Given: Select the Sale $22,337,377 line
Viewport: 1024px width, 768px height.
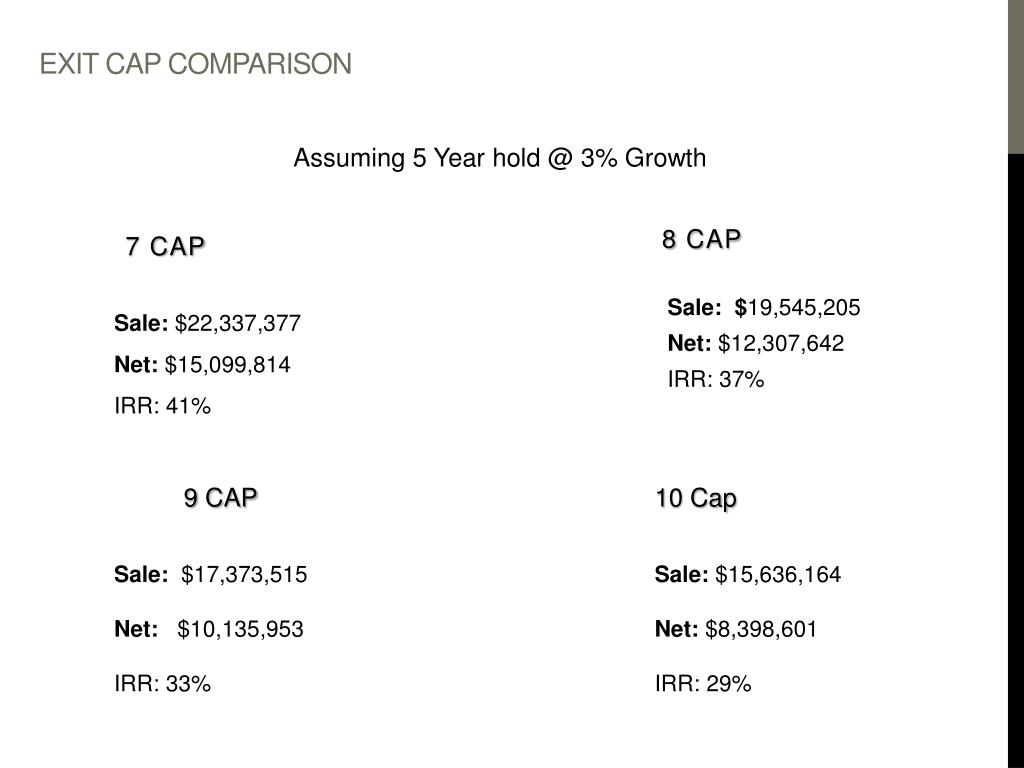Looking at the screenshot, I should 207,323.
